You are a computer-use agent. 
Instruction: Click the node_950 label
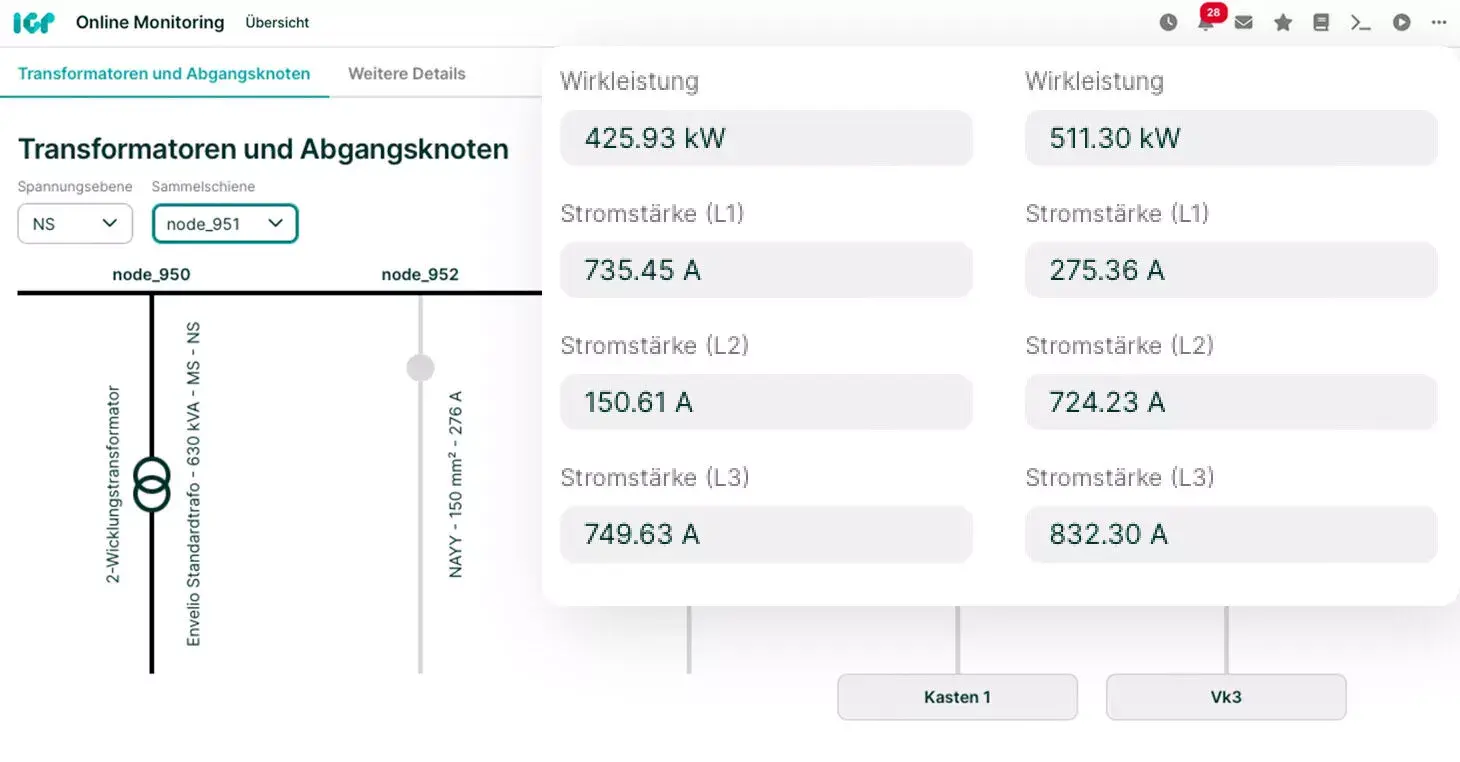(151, 274)
